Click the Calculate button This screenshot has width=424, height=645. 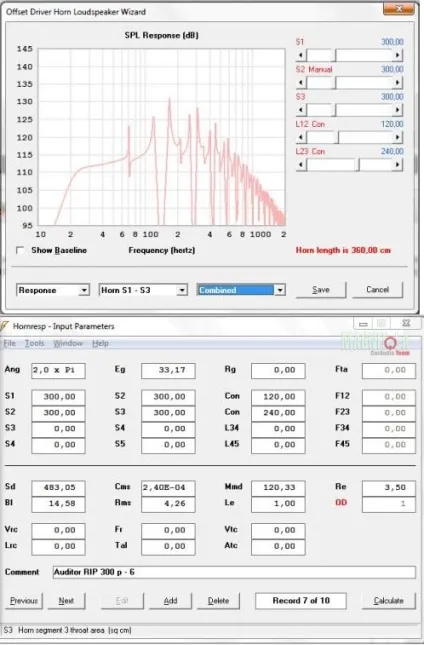[x=389, y=601]
